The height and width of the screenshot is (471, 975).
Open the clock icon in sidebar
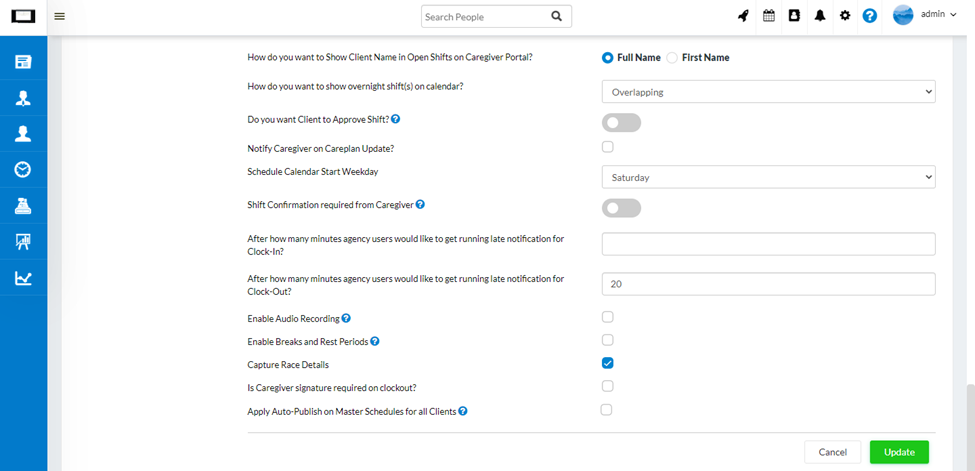tap(22, 169)
